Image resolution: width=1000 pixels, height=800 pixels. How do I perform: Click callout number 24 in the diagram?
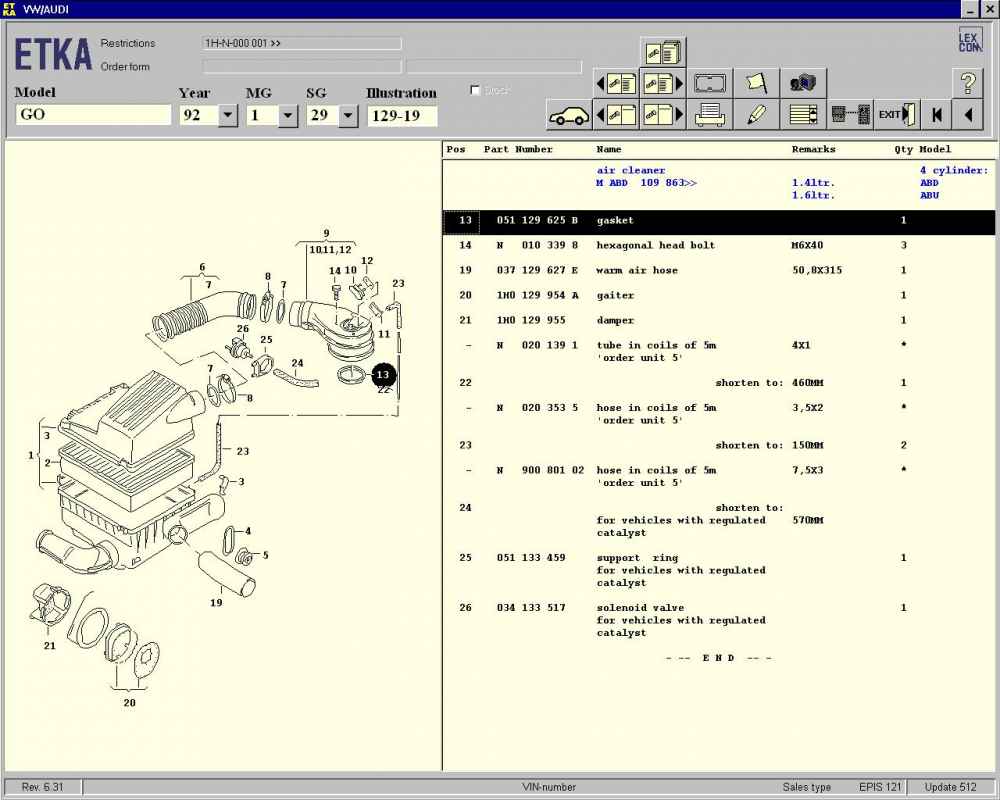(x=298, y=363)
